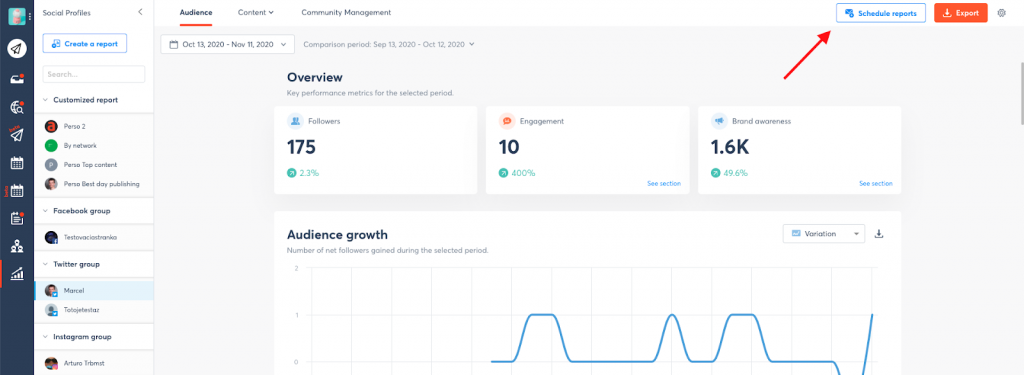Open the date range Oct 13 - Nov 11 dropdown
This screenshot has height=375, width=1024.
[227, 44]
